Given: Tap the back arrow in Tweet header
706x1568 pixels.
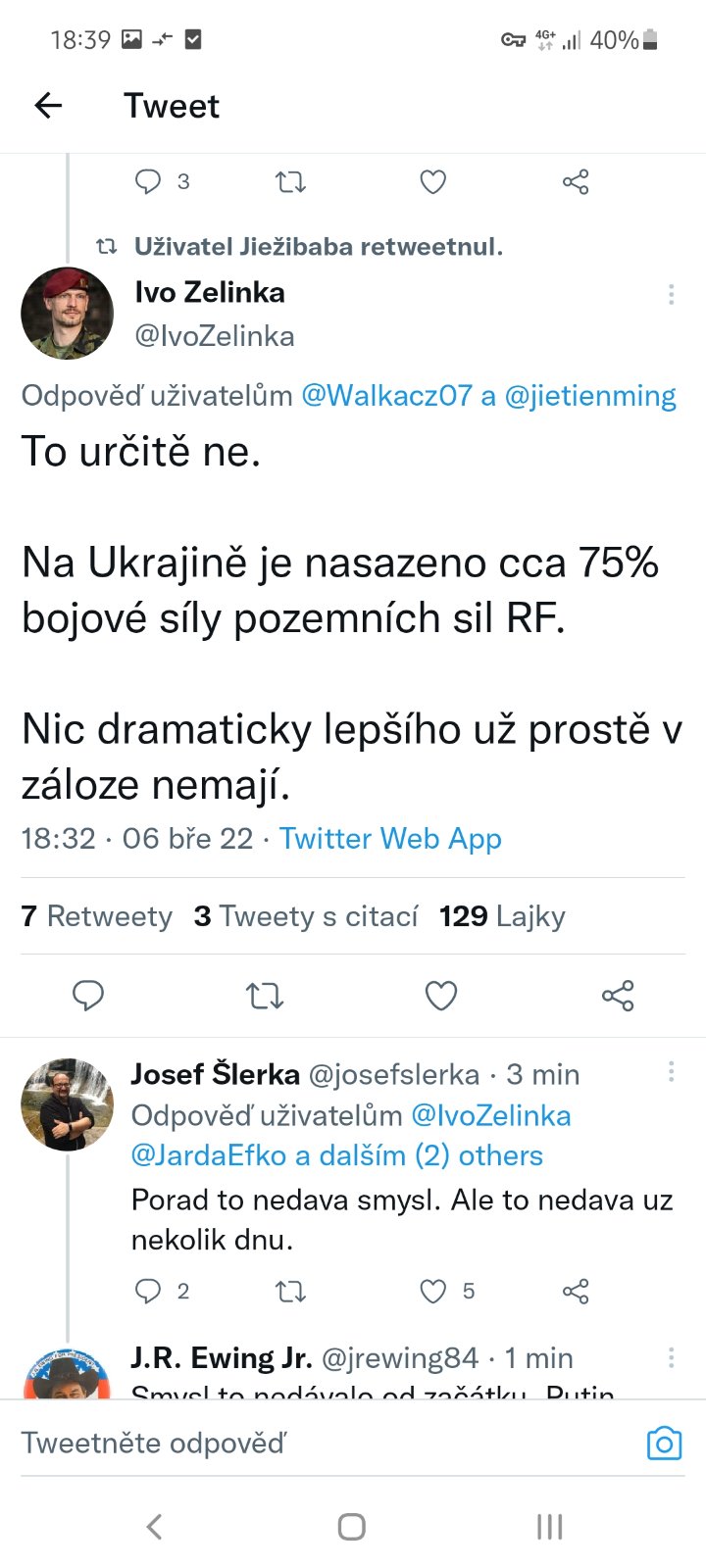Looking at the screenshot, I should 48,106.
